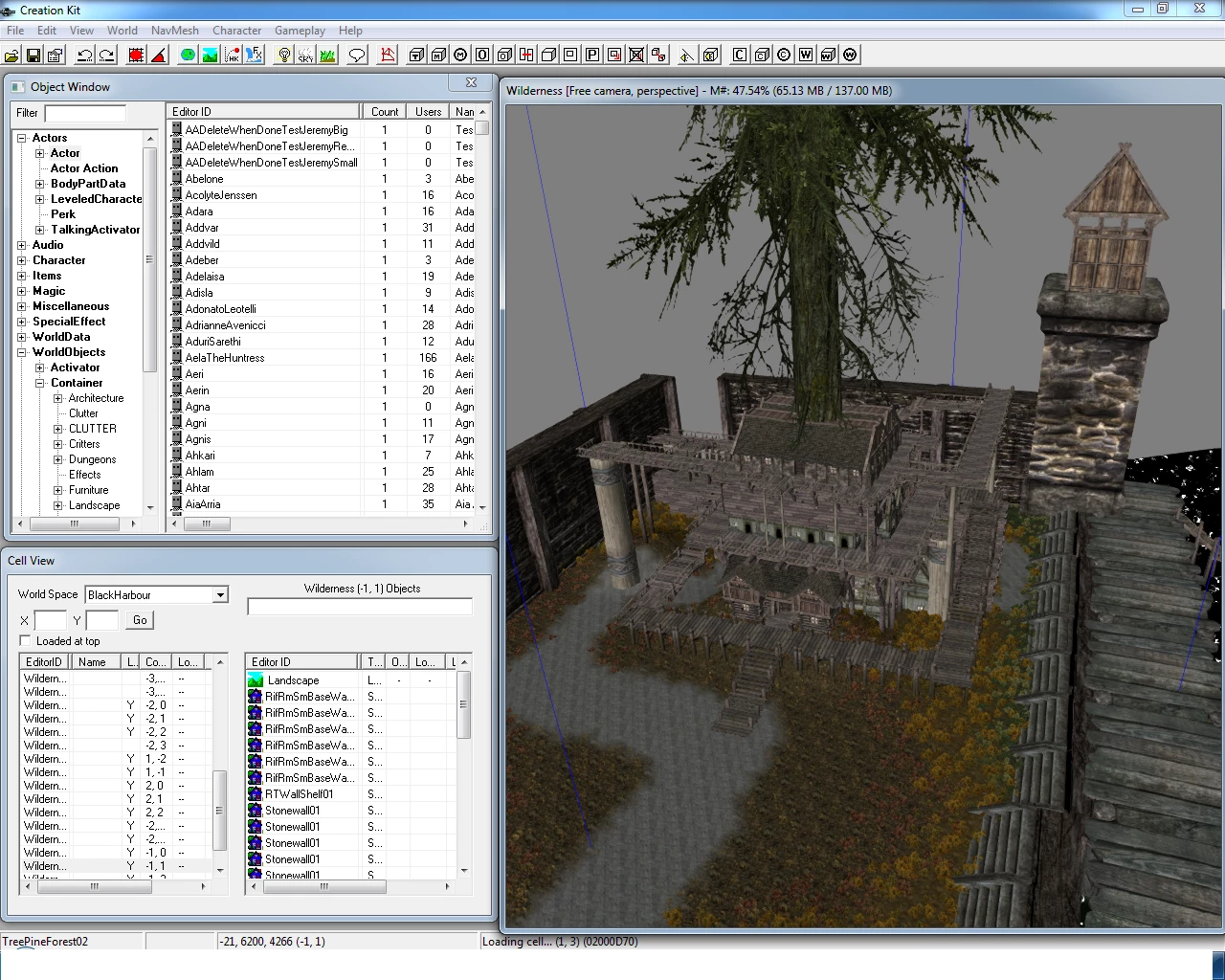Expand the Magic tree node
The width and height of the screenshot is (1225, 980).
(21, 291)
